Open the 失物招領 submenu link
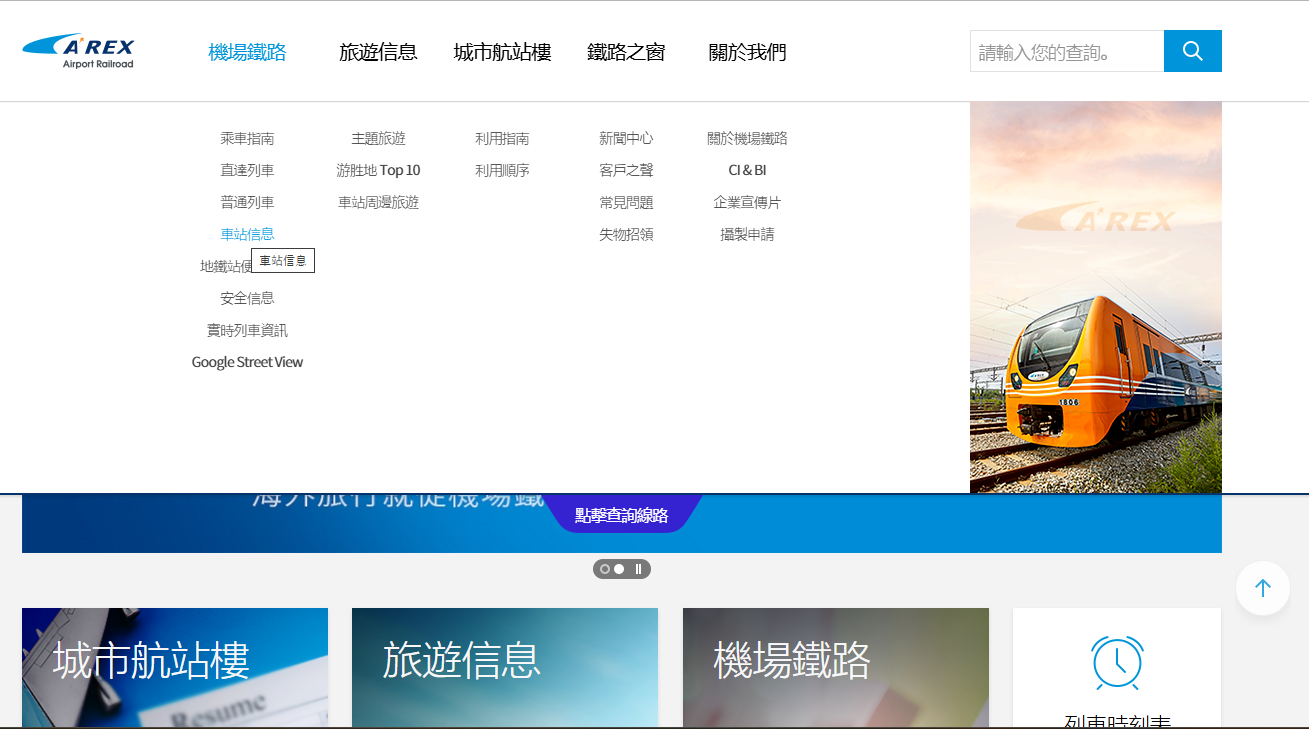 tap(626, 234)
